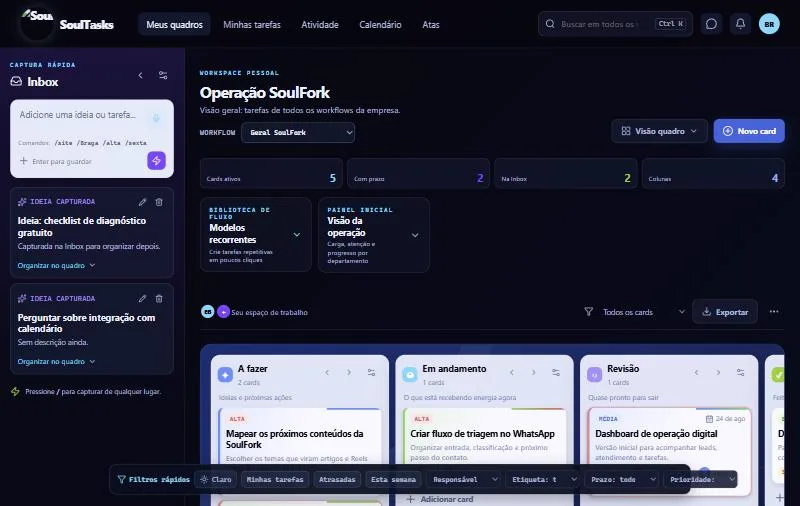Click the Filtros rápidos label

pyautogui.click(x=154, y=479)
